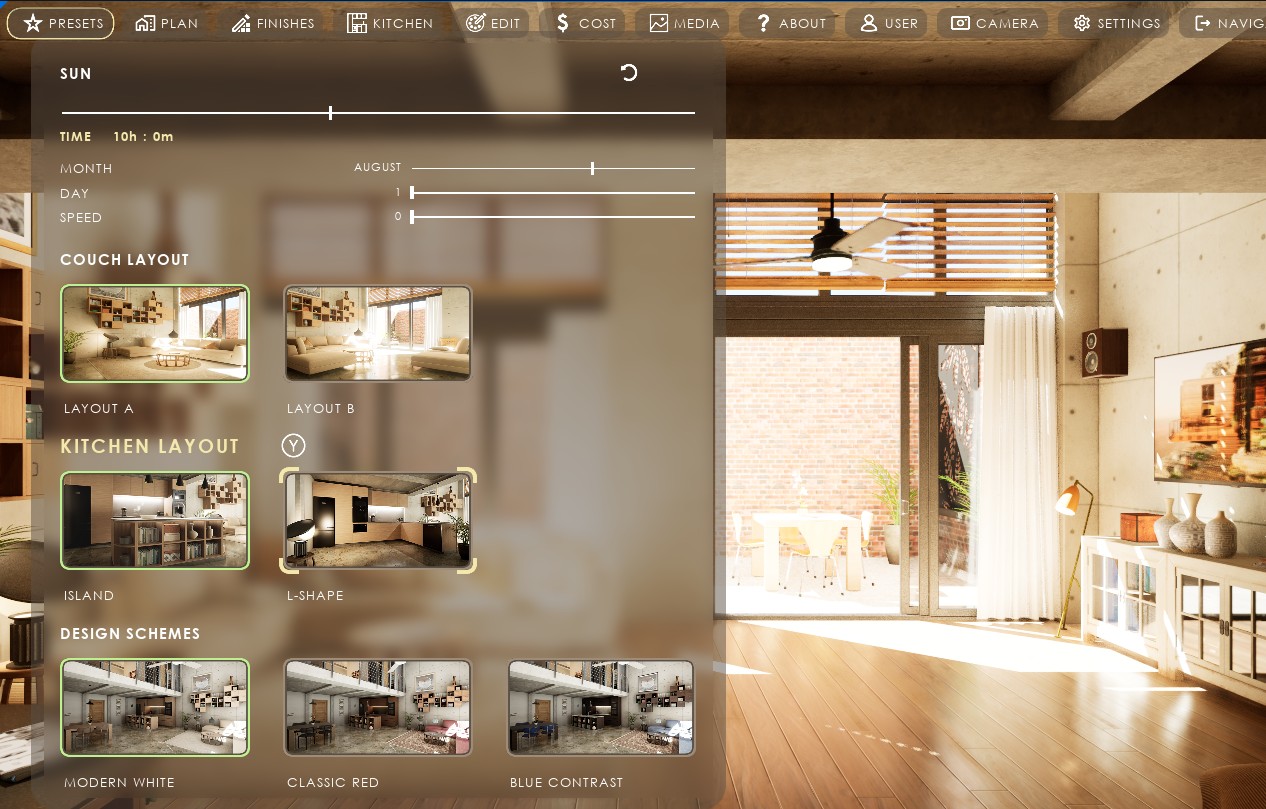Click the SUN section title
This screenshot has width=1266, height=809.
(x=76, y=74)
